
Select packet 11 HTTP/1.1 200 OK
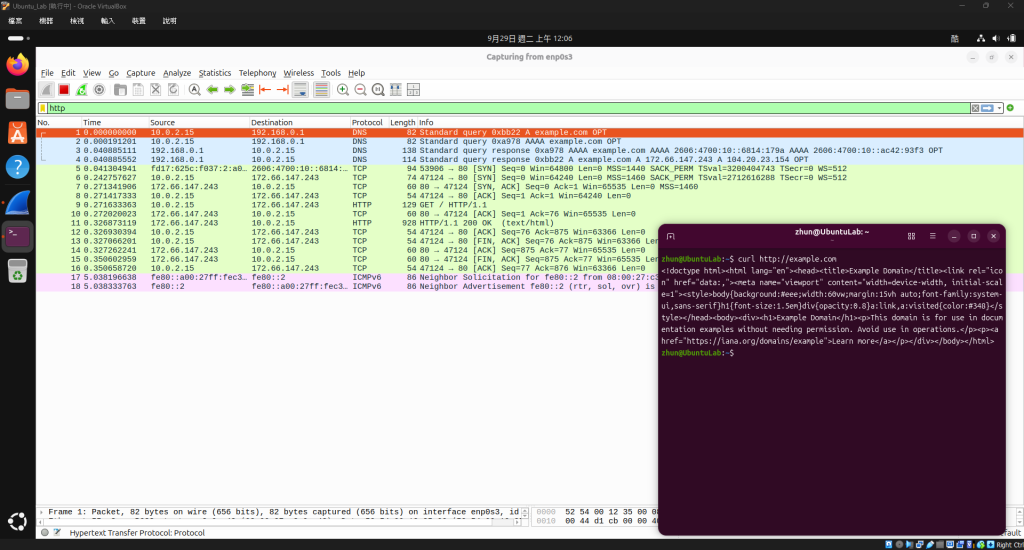(x=347, y=223)
